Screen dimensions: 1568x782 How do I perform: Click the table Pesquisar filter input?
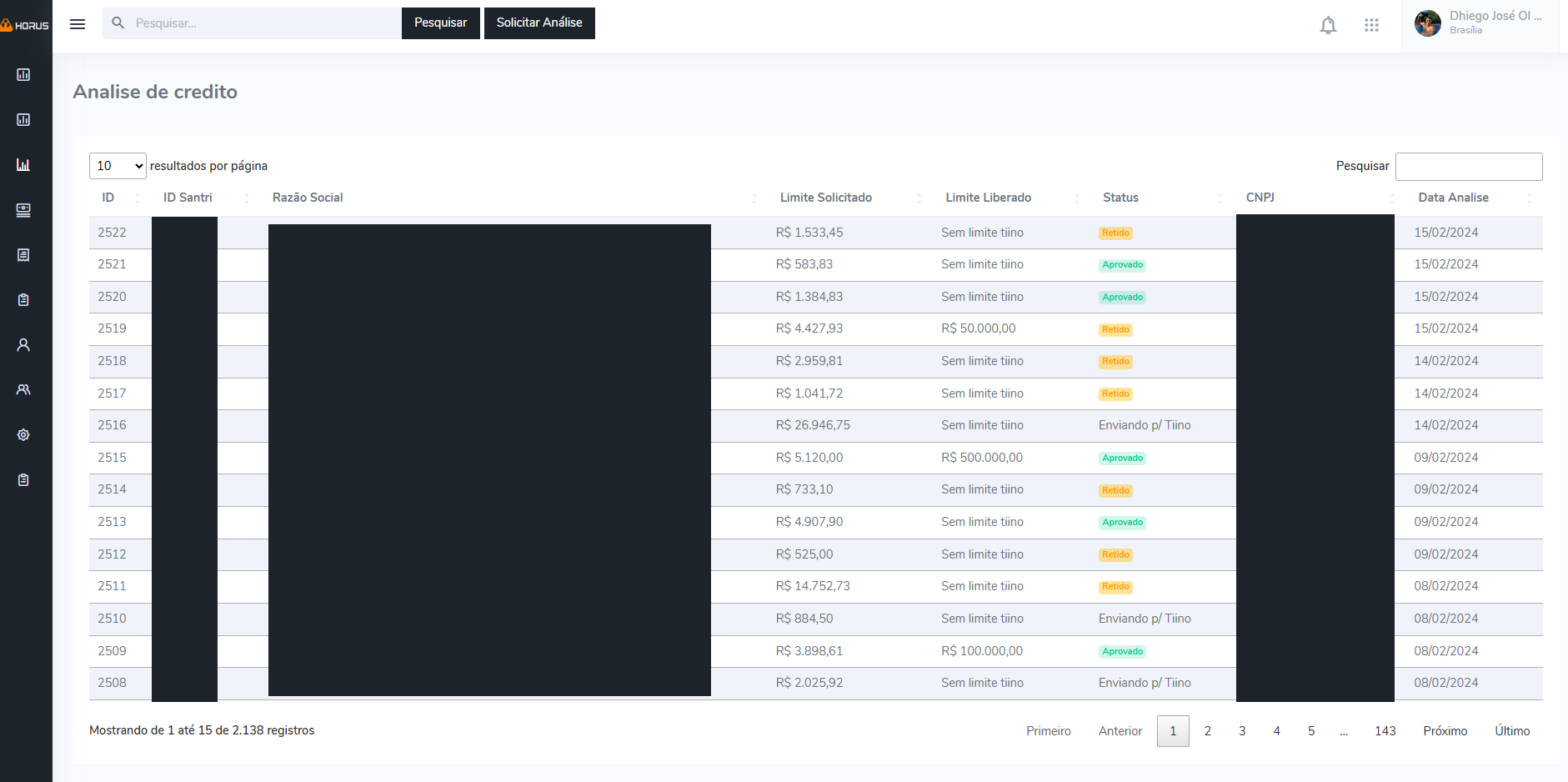click(1468, 167)
